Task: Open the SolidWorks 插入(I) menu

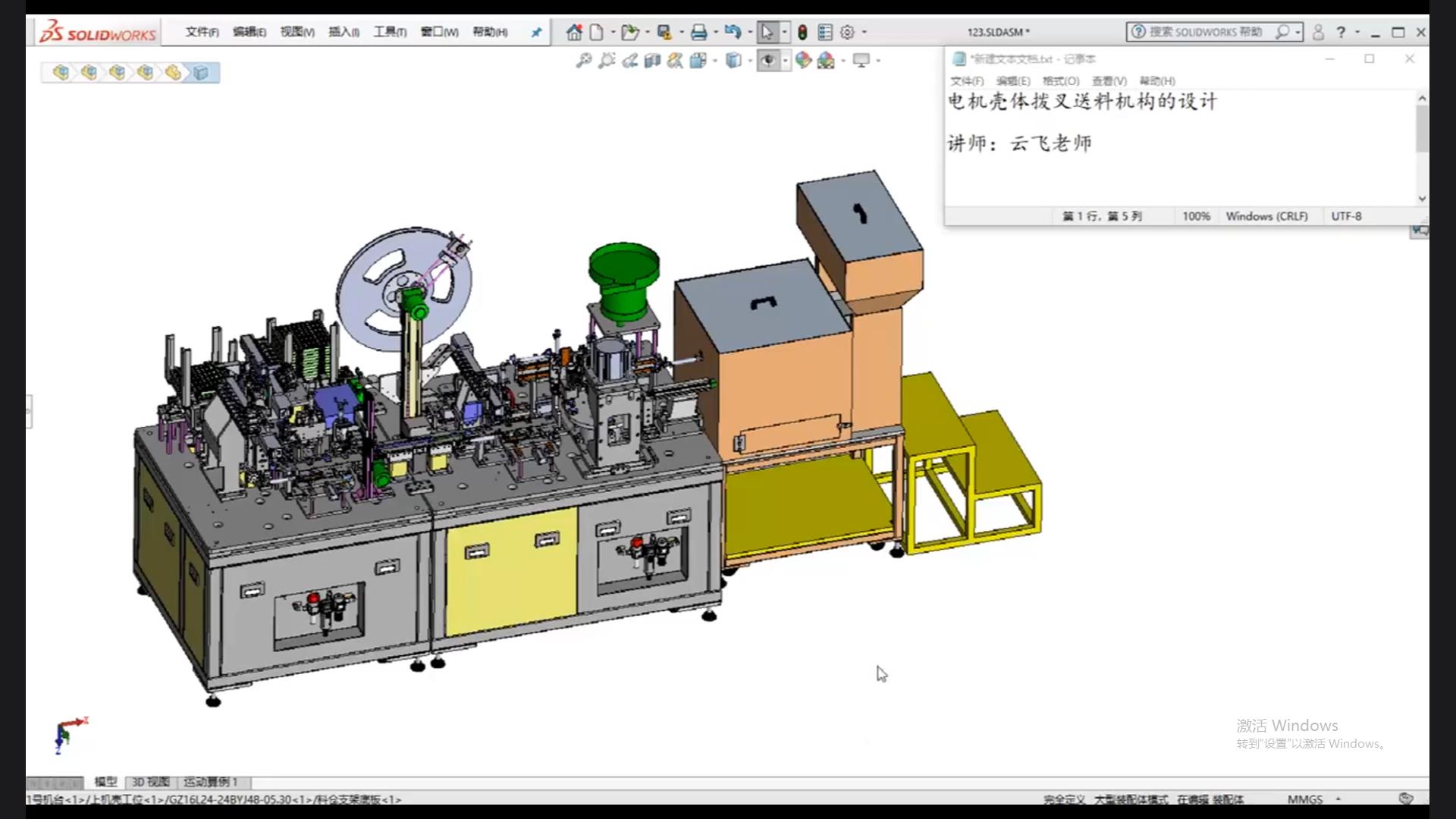Action: 344,32
